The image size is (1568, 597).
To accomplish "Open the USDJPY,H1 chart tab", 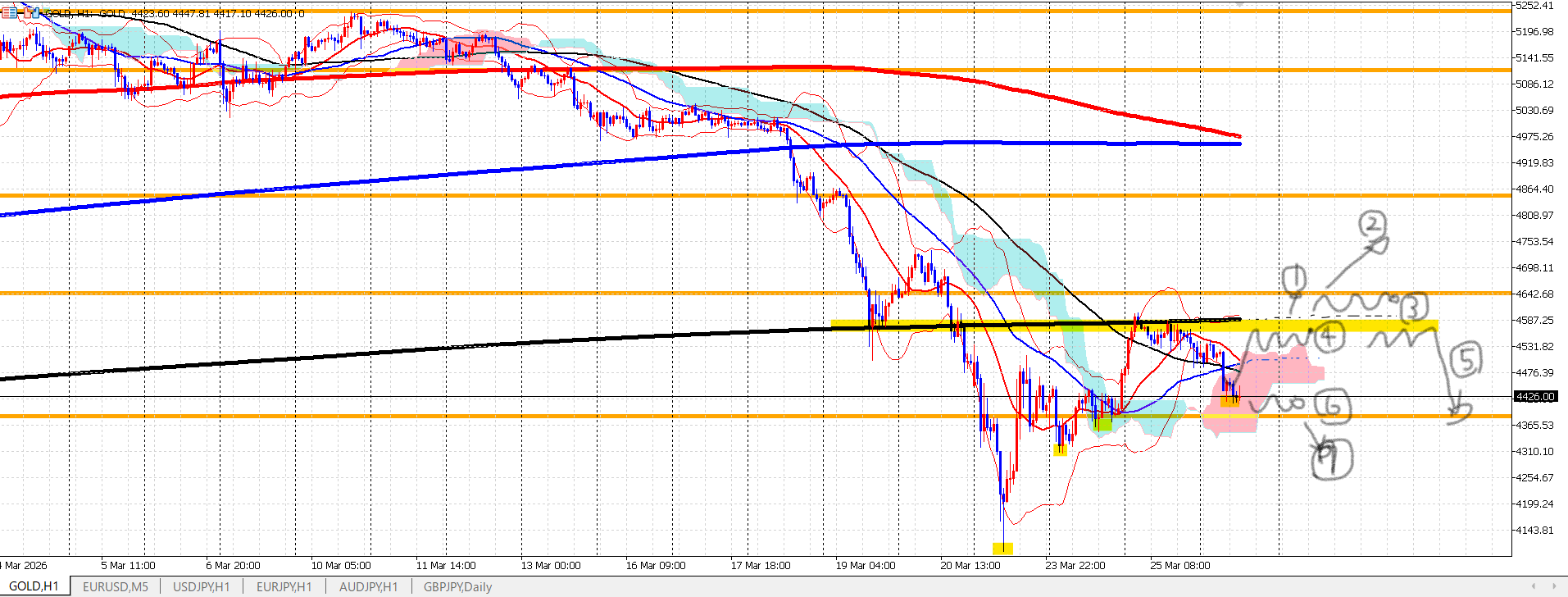I will click(x=202, y=586).
